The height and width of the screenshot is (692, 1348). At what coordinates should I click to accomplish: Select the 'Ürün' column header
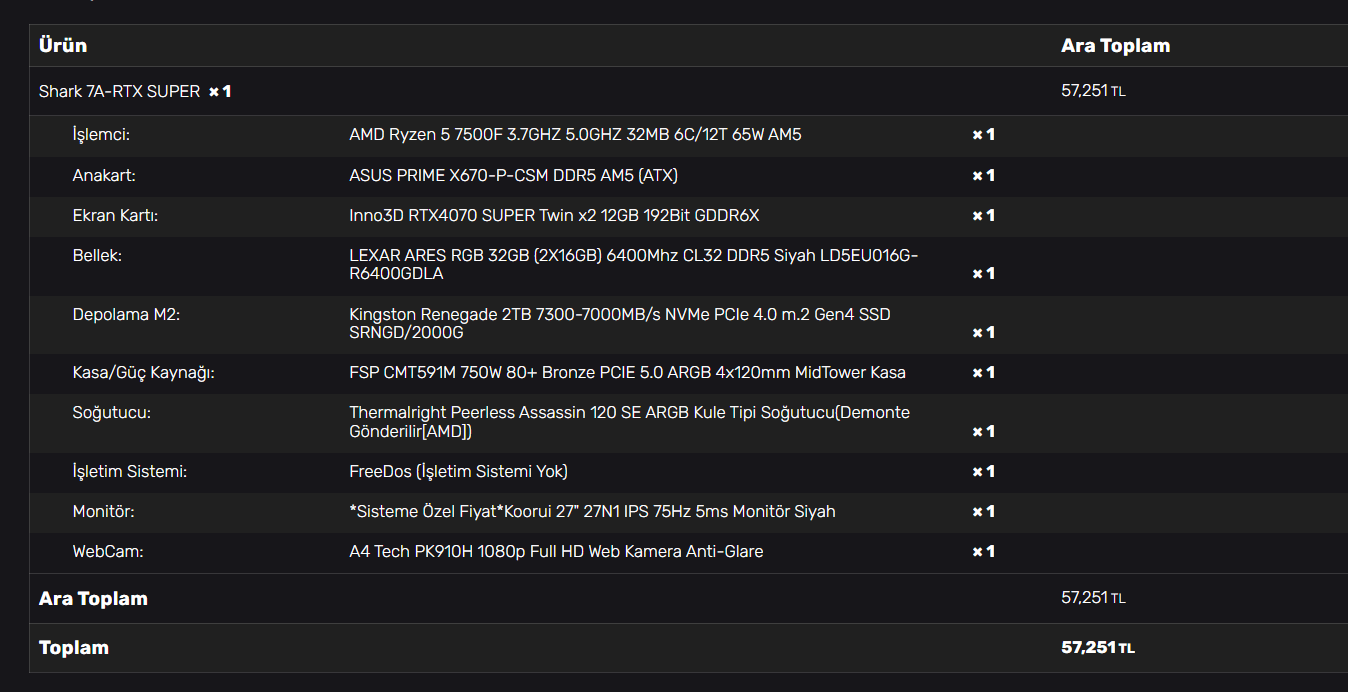pos(63,46)
